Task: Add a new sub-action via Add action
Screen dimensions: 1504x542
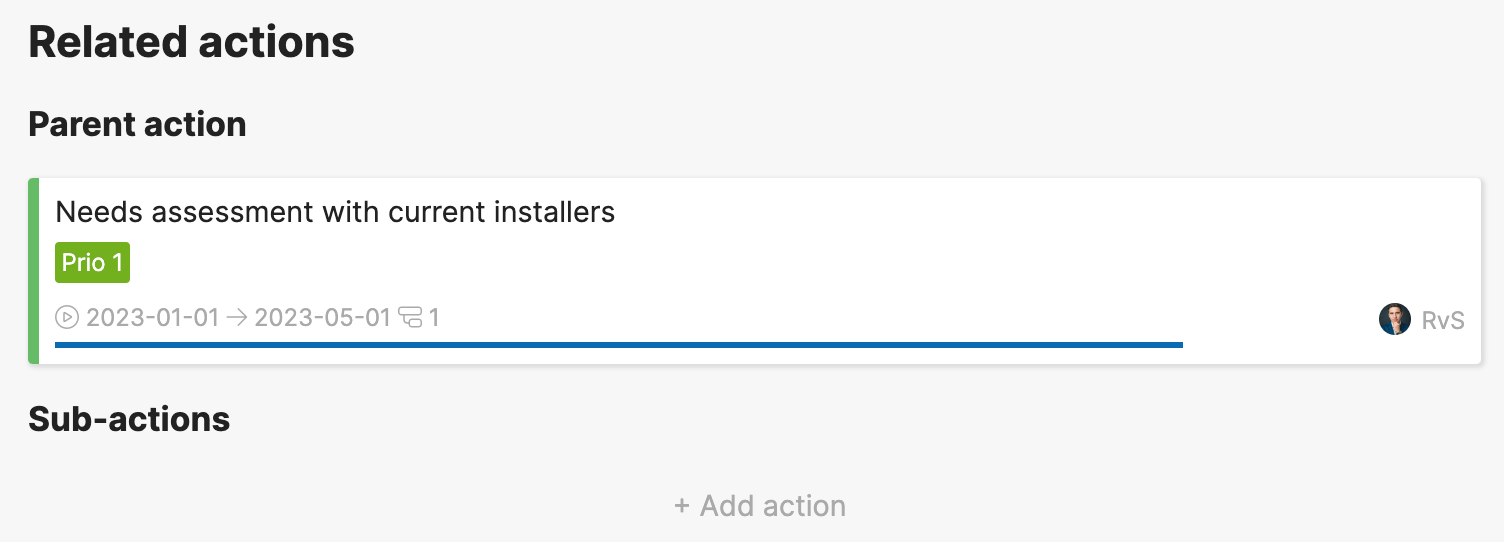Action: point(760,506)
